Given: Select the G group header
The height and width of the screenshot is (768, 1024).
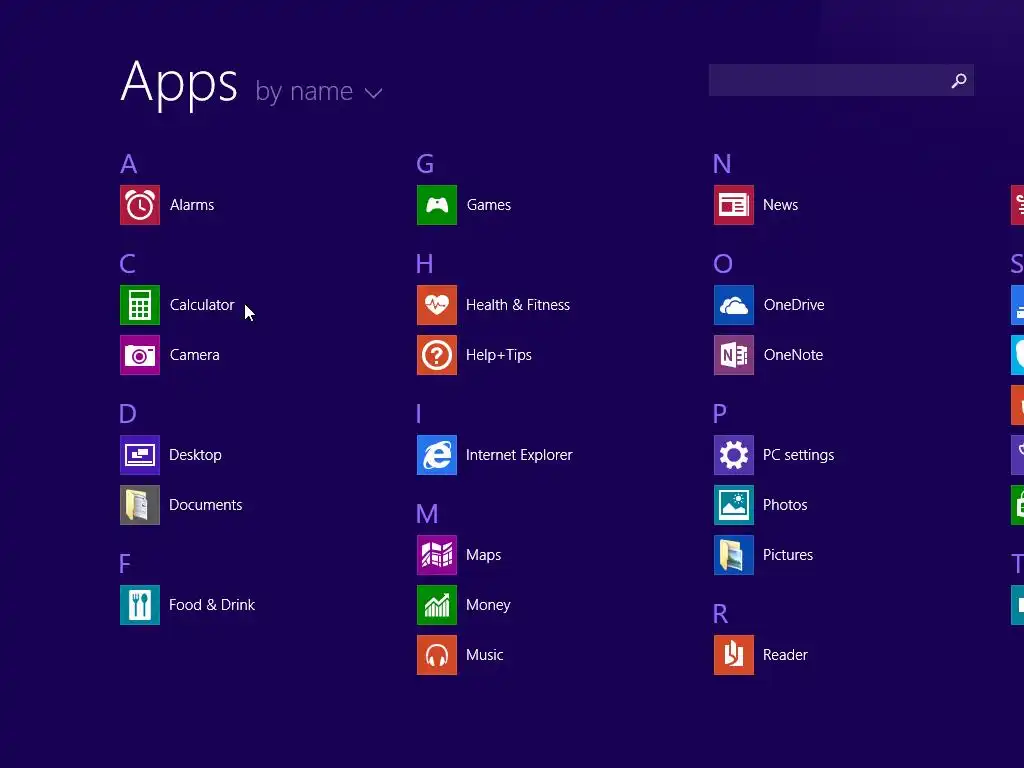Looking at the screenshot, I should (425, 164).
